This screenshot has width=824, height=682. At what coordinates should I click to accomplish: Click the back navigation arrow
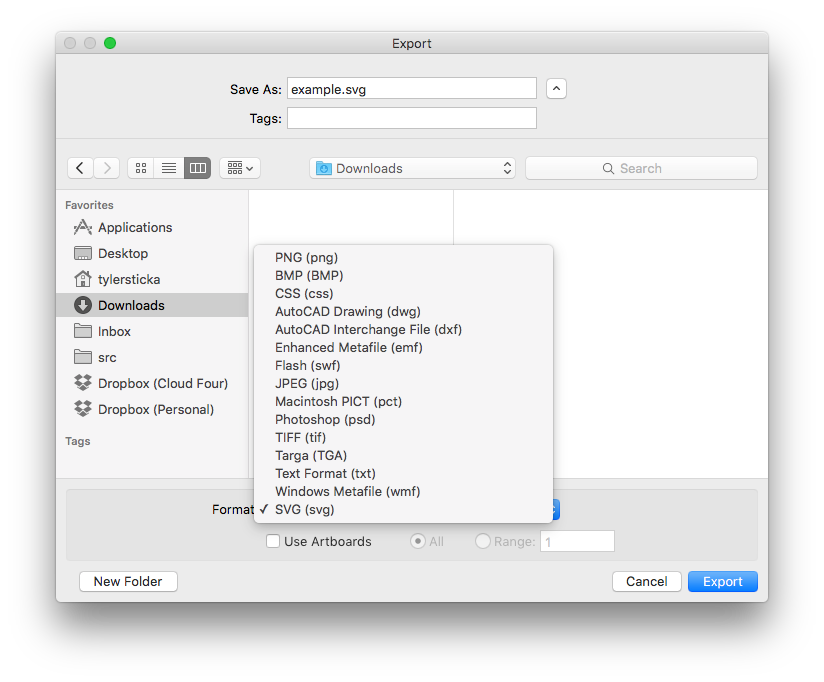click(80, 167)
